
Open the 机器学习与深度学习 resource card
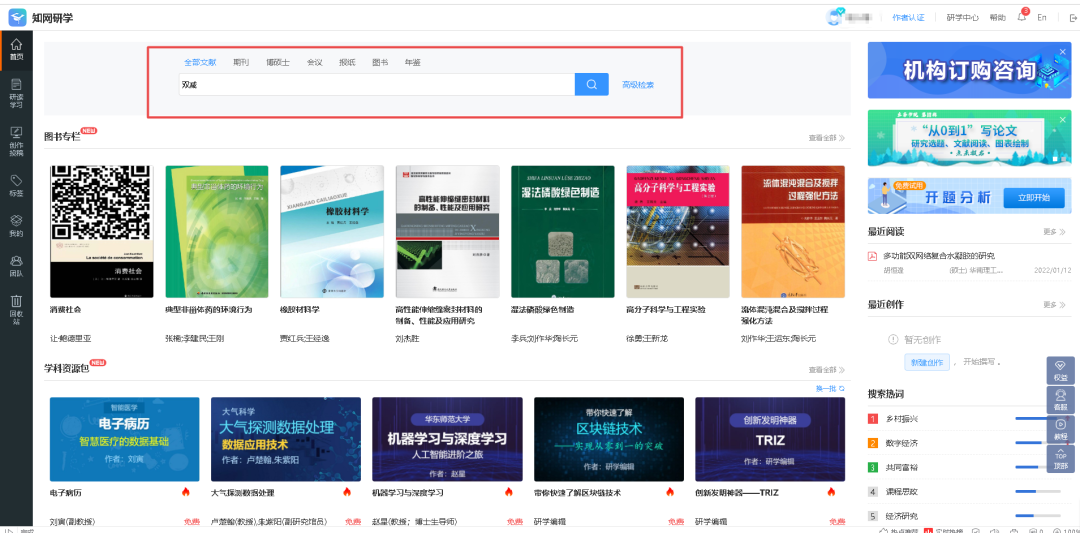447,439
